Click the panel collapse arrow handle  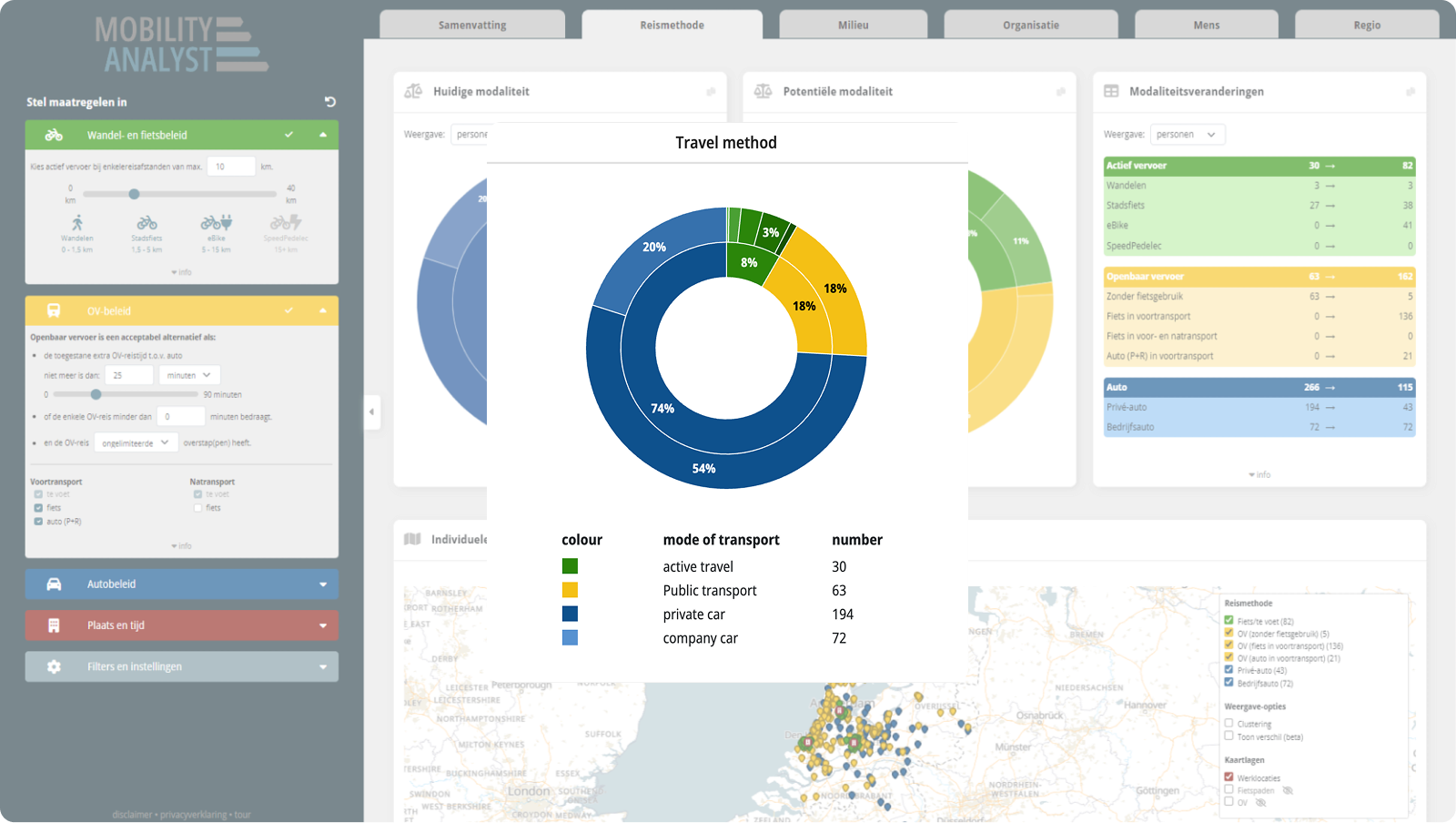(x=371, y=412)
